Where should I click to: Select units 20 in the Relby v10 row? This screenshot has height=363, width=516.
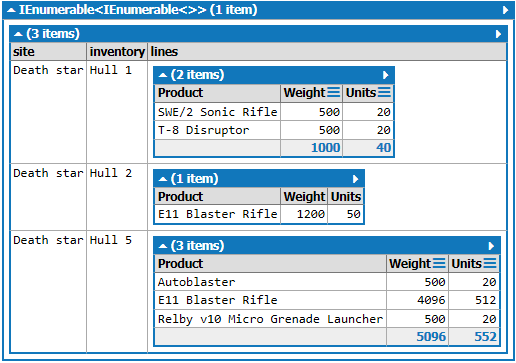[474, 319]
